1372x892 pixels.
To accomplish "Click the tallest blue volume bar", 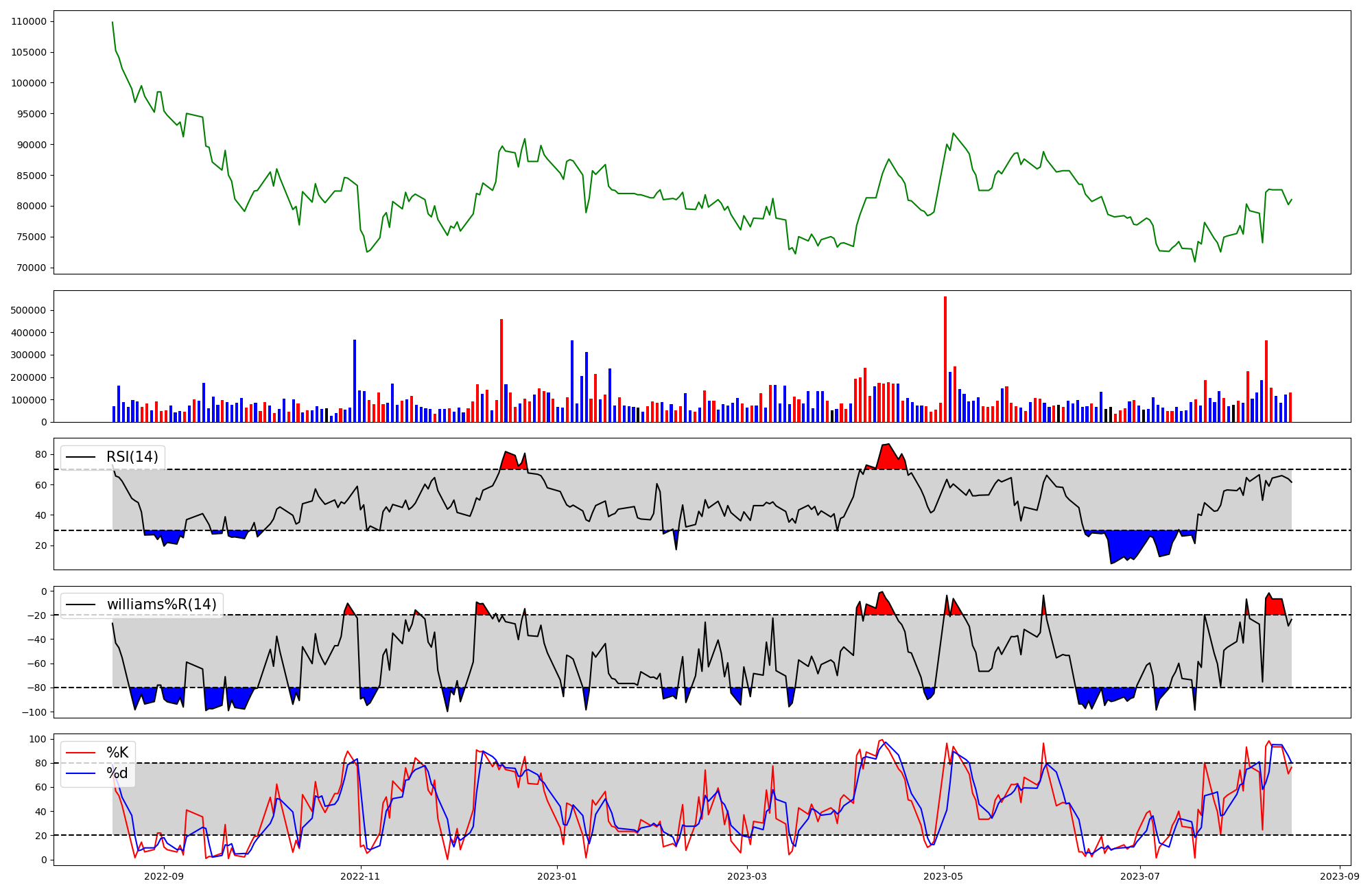I will (355, 381).
